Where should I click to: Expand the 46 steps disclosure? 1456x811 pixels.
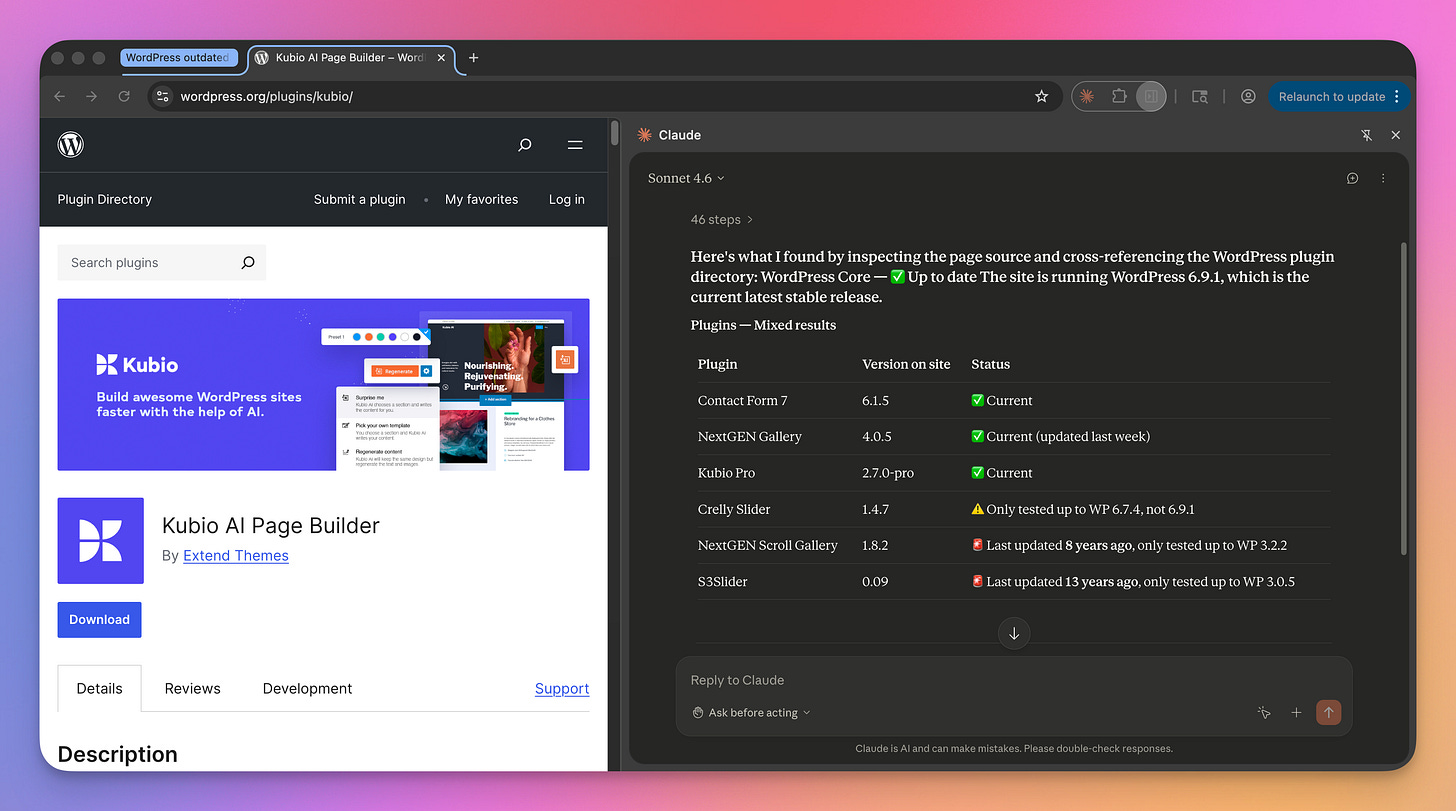point(722,219)
